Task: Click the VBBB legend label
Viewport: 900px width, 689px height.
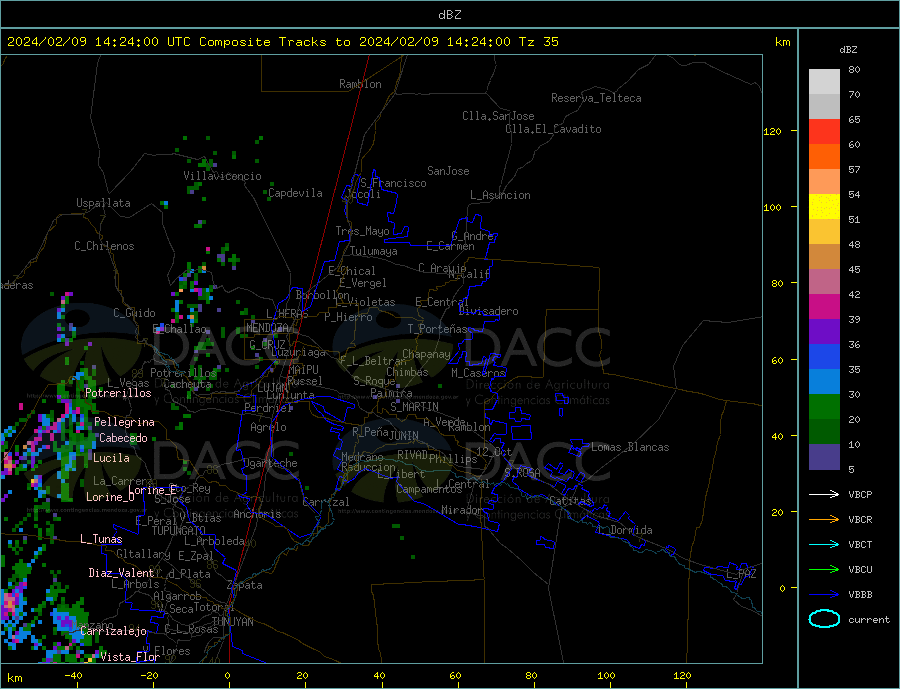Action: [860, 594]
